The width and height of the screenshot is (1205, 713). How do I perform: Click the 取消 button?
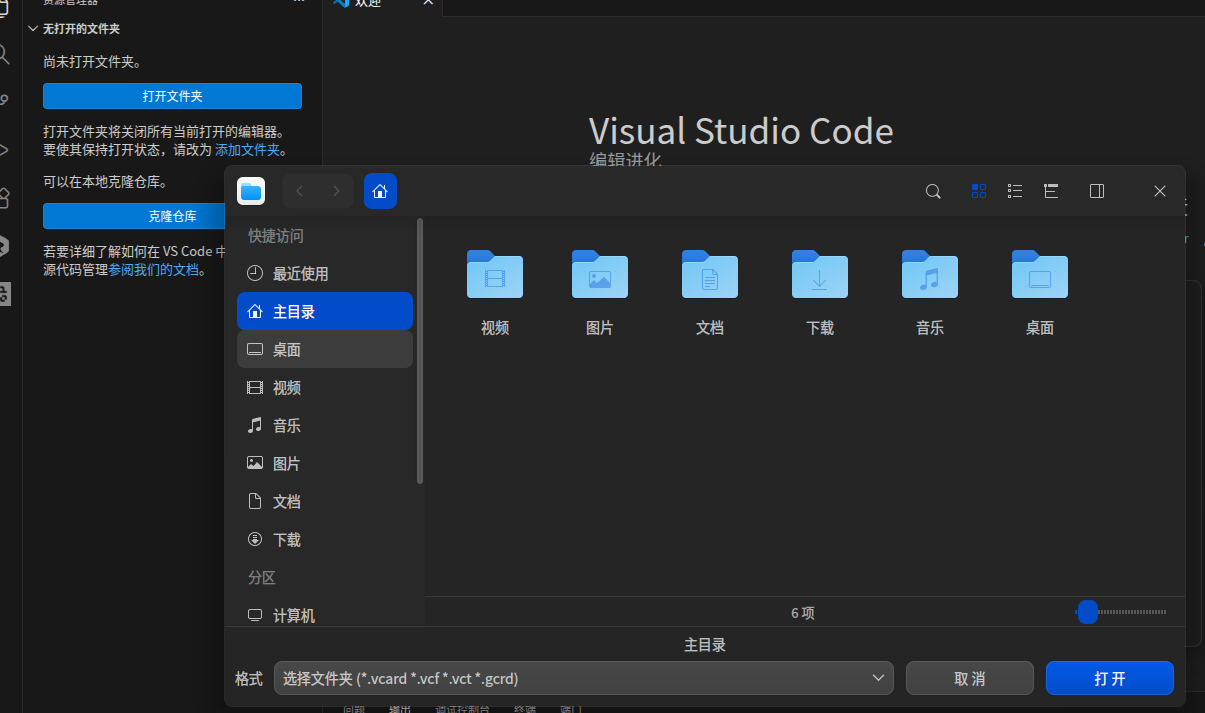point(970,678)
